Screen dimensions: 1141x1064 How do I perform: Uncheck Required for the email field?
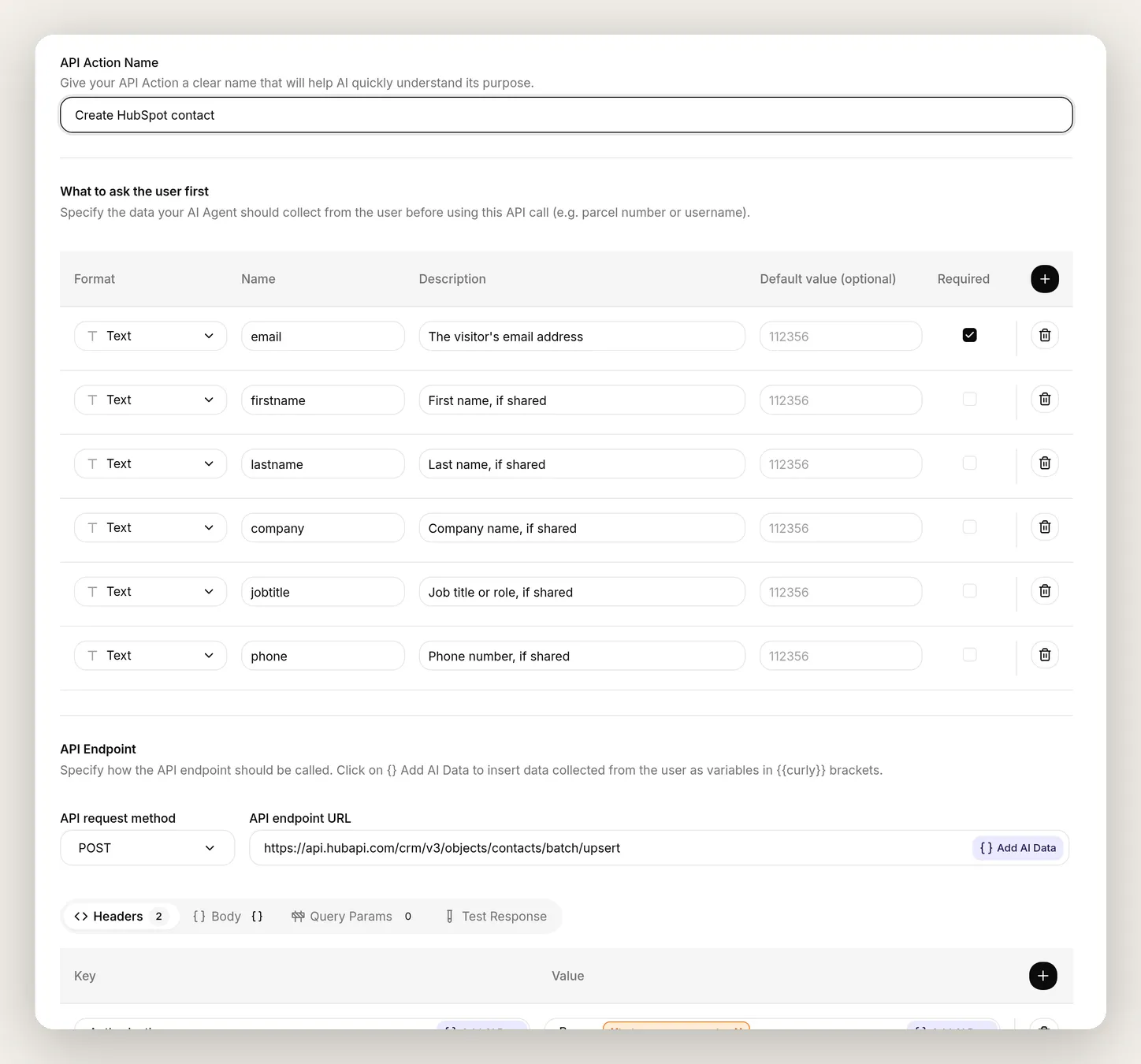point(969,335)
